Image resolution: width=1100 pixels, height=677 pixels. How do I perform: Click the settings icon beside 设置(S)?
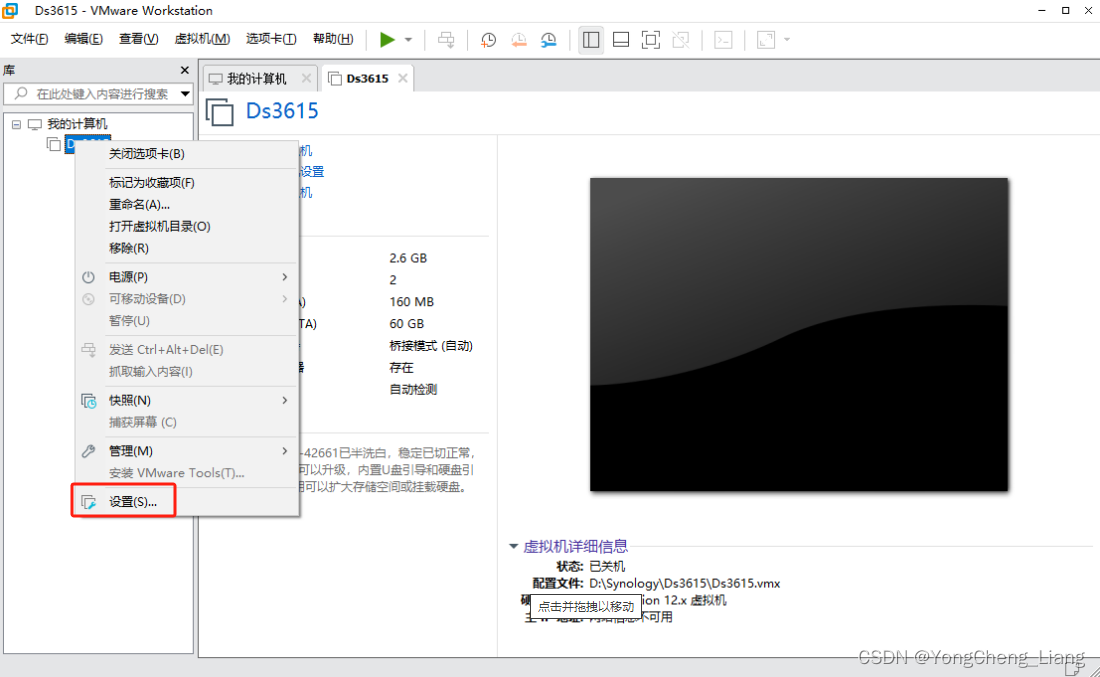[88, 502]
